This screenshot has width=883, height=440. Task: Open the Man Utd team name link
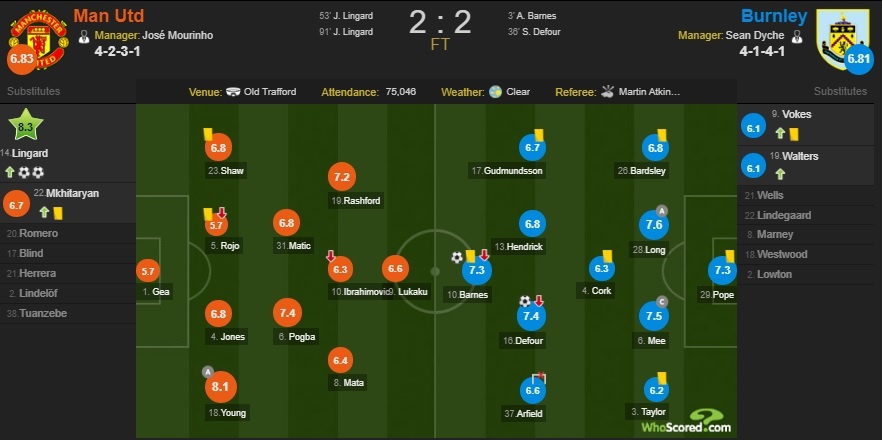coord(107,16)
